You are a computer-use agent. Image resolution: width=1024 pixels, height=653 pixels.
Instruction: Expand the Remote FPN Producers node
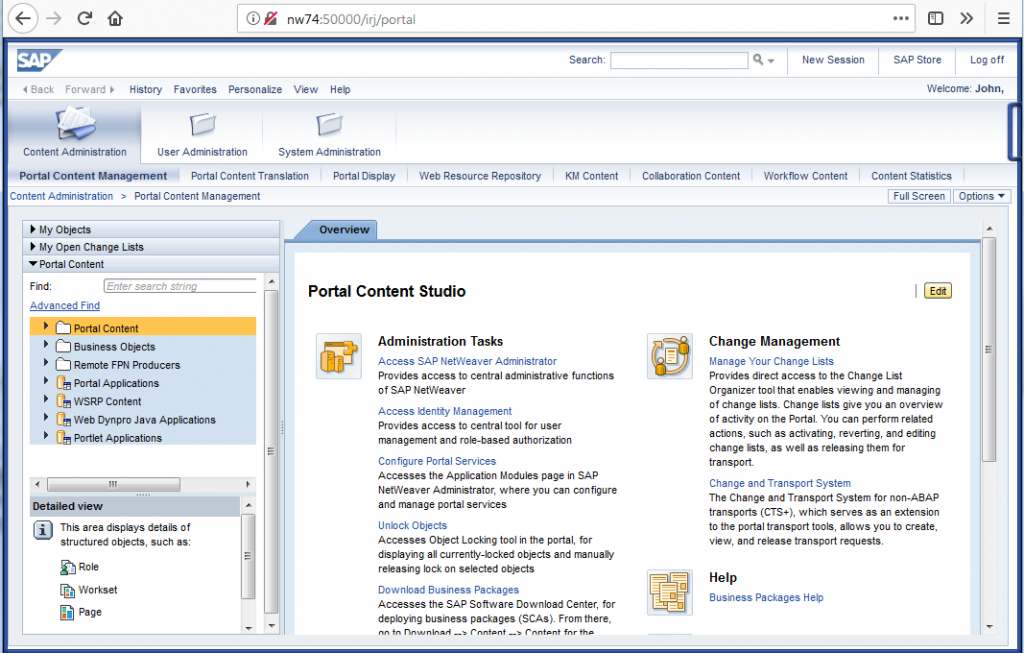[x=46, y=362]
